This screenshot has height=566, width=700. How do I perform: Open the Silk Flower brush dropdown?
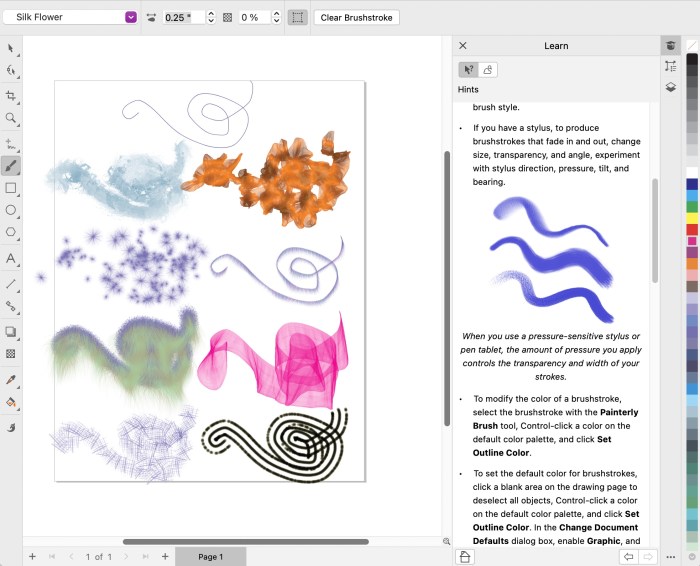tap(131, 17)
